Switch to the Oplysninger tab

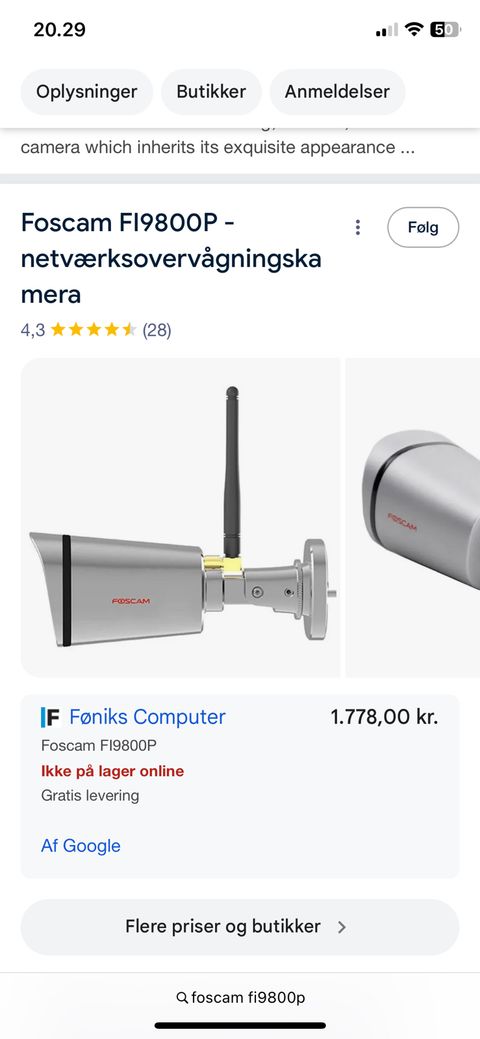(87, 91)
